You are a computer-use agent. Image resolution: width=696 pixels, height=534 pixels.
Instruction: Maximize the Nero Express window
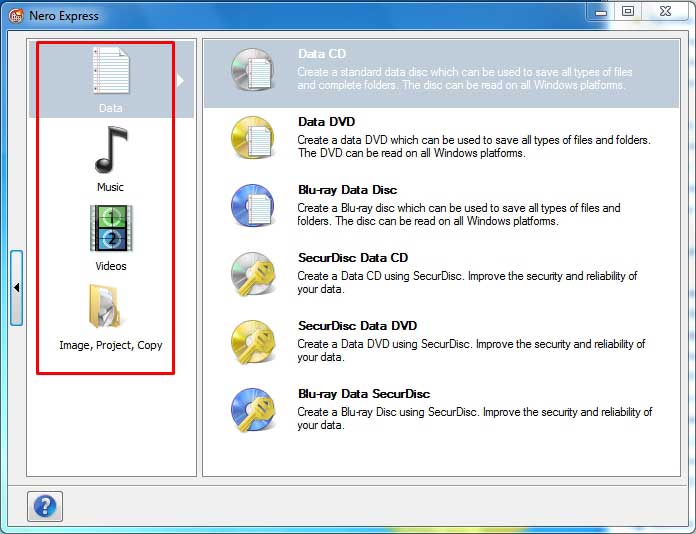[627, 12]
